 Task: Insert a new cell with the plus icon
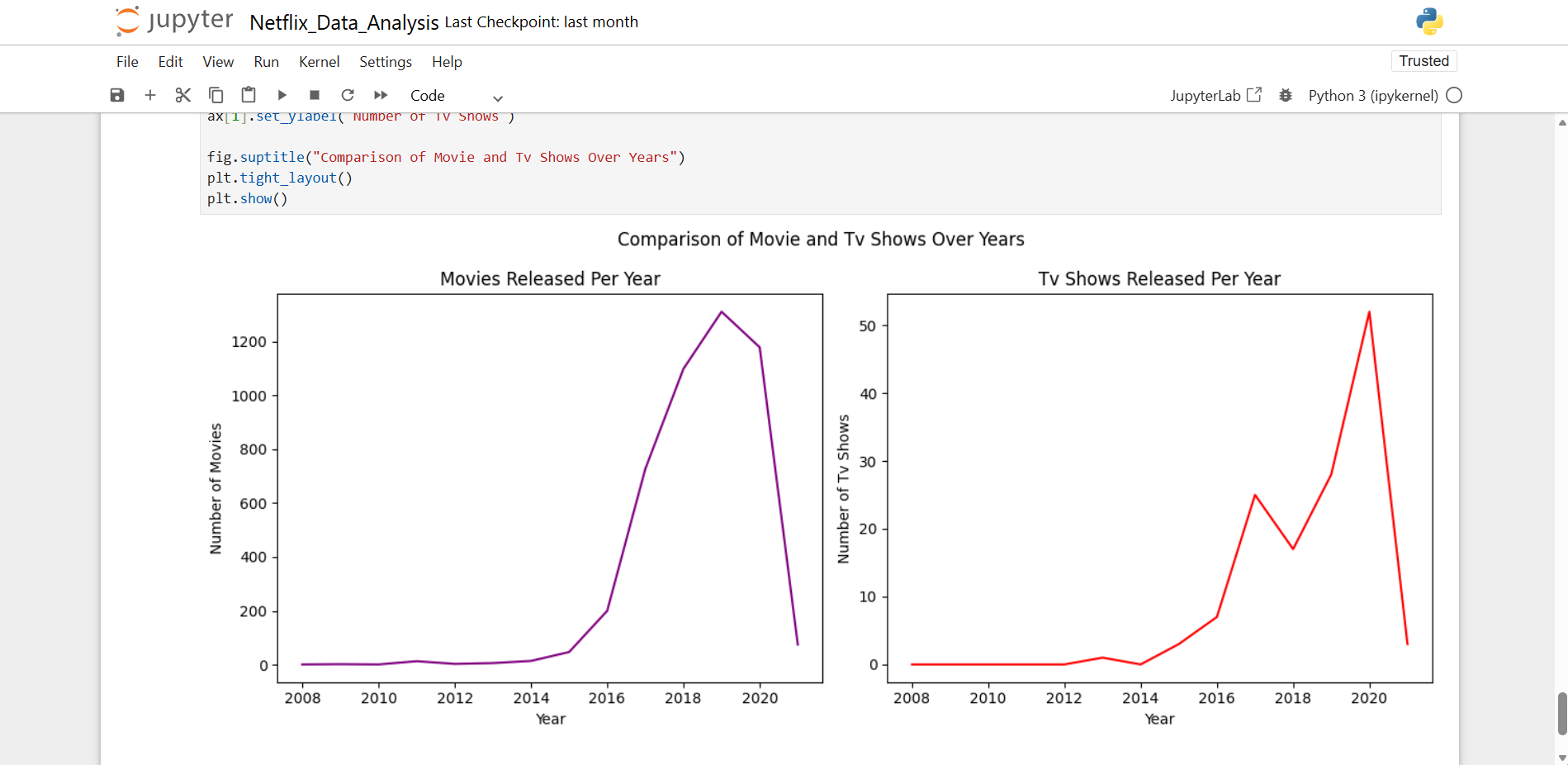pos(149,95)
